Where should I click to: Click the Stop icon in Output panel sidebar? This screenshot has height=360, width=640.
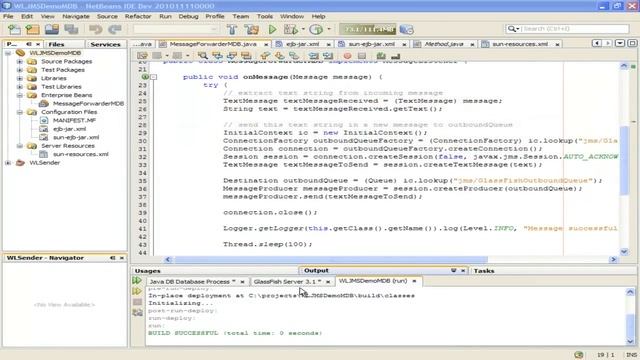137,302
